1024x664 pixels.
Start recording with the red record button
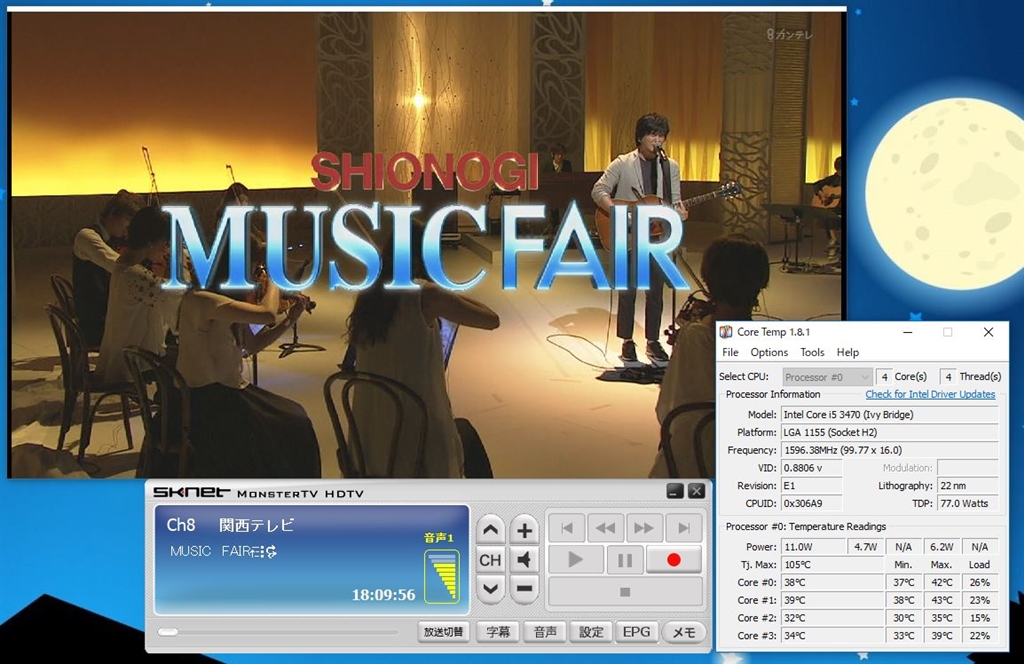point(674,560)
